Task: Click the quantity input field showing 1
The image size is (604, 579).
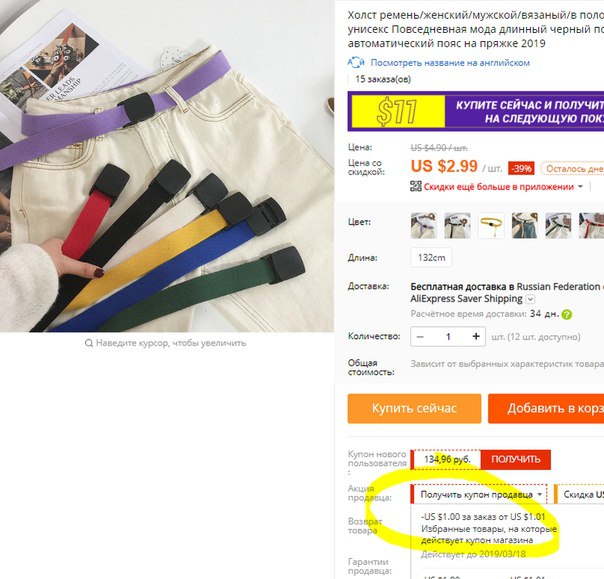Action: click(448, 337)
